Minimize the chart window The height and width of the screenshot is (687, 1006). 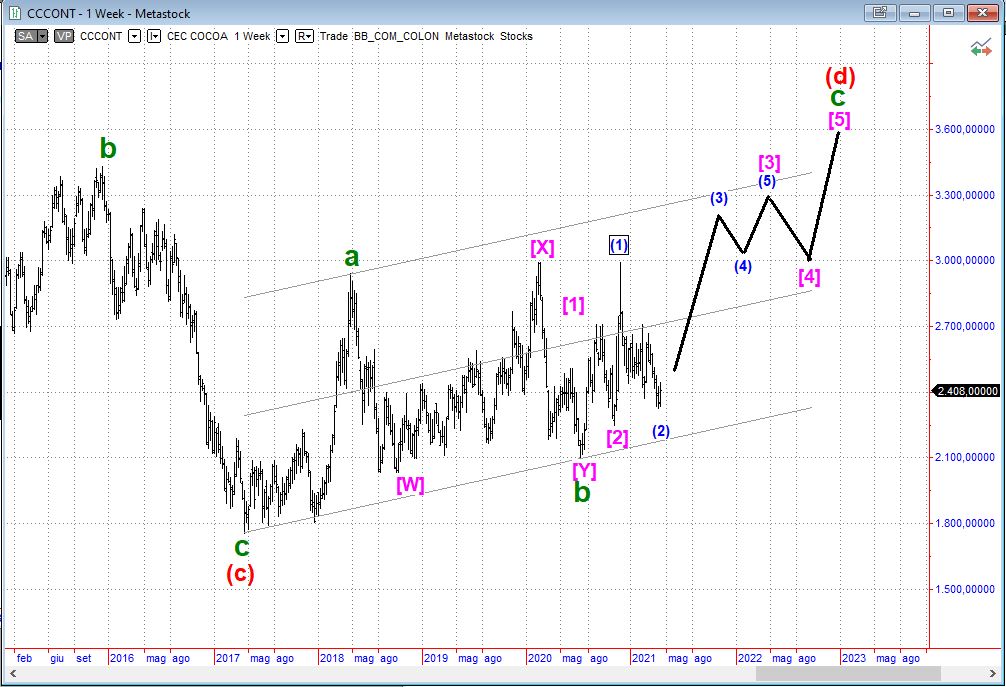914,12
